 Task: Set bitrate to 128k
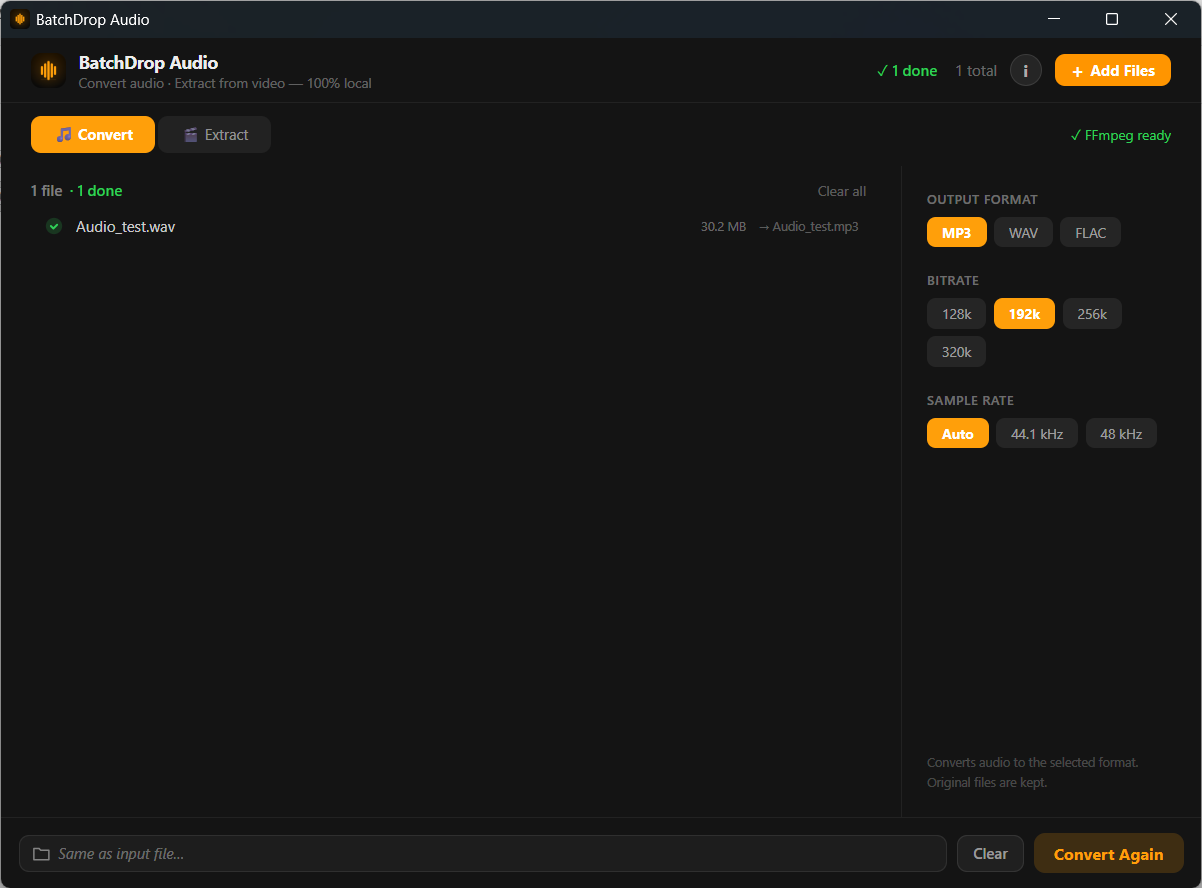(x=957, y=314)
